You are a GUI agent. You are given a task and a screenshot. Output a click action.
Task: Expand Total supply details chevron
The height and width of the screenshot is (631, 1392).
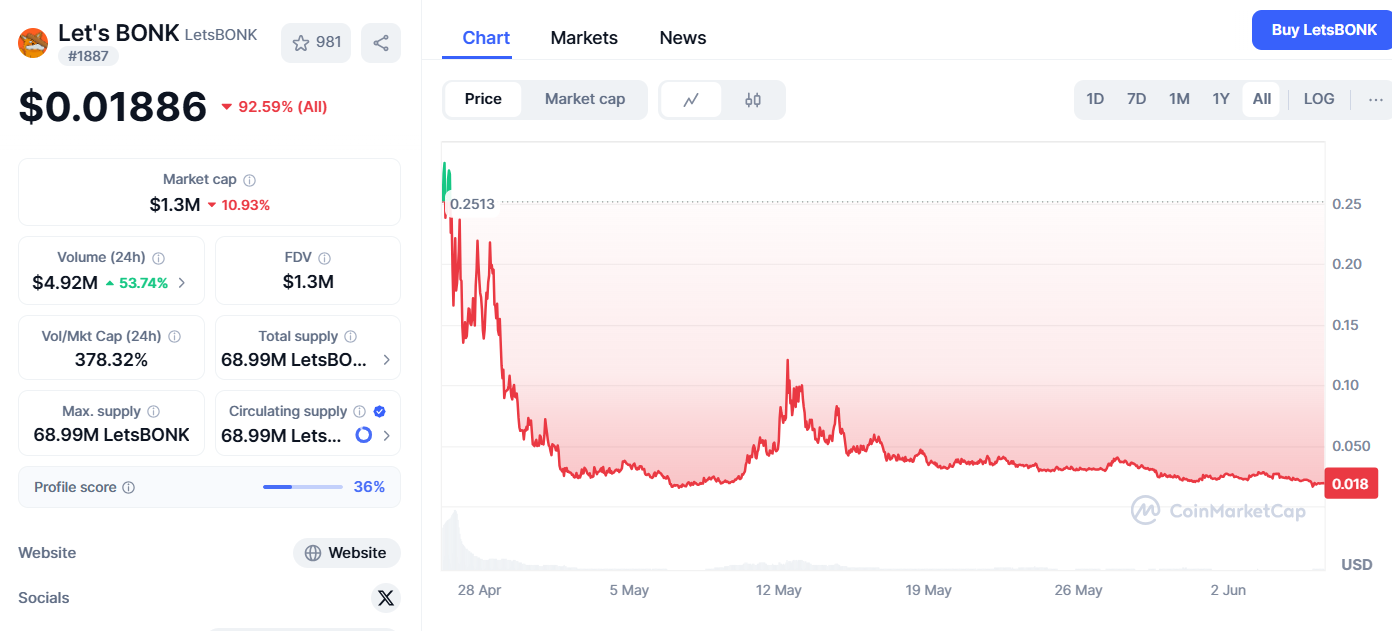387,360
